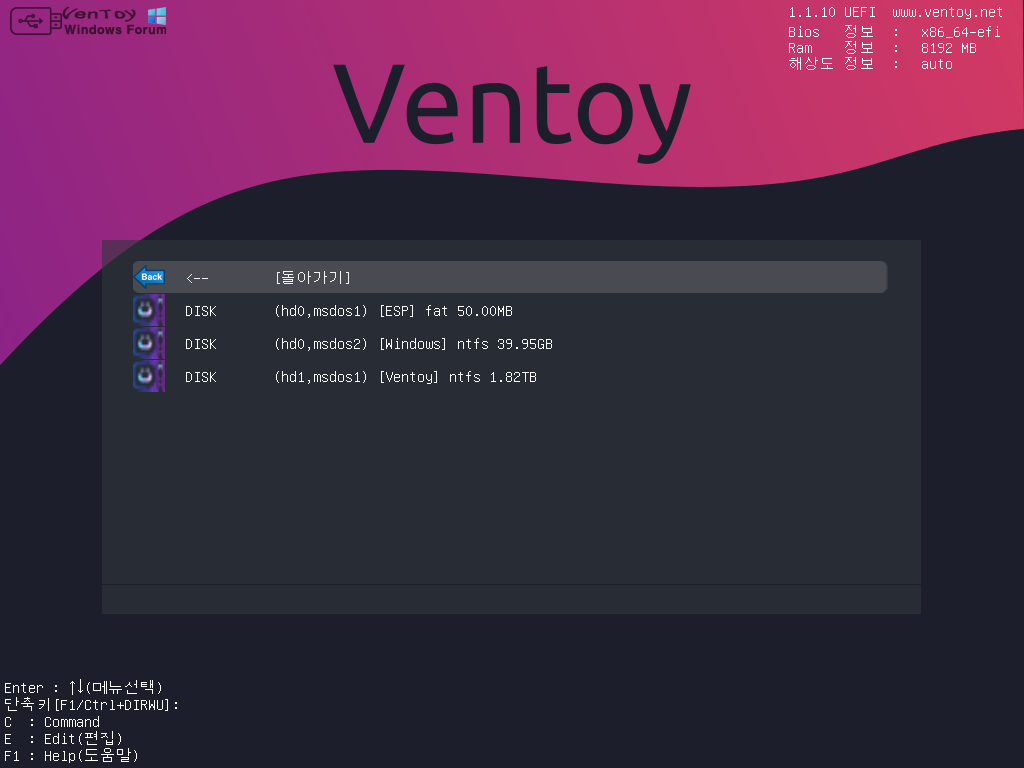
Task: Click the DISK label in the ESP row
Action: pyautogui.click(x=200, y=312)
